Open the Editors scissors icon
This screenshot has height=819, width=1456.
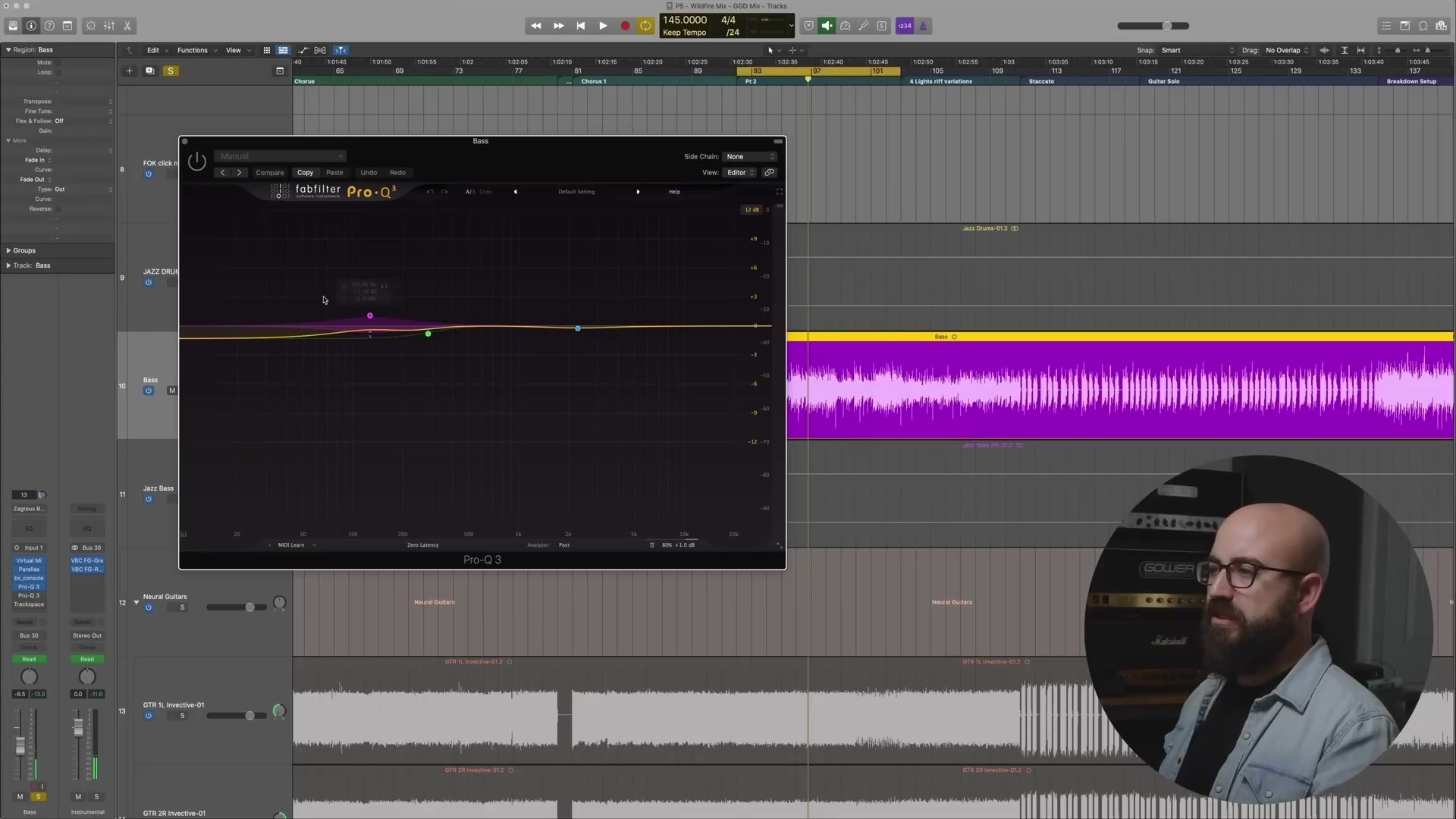point(127,26)
